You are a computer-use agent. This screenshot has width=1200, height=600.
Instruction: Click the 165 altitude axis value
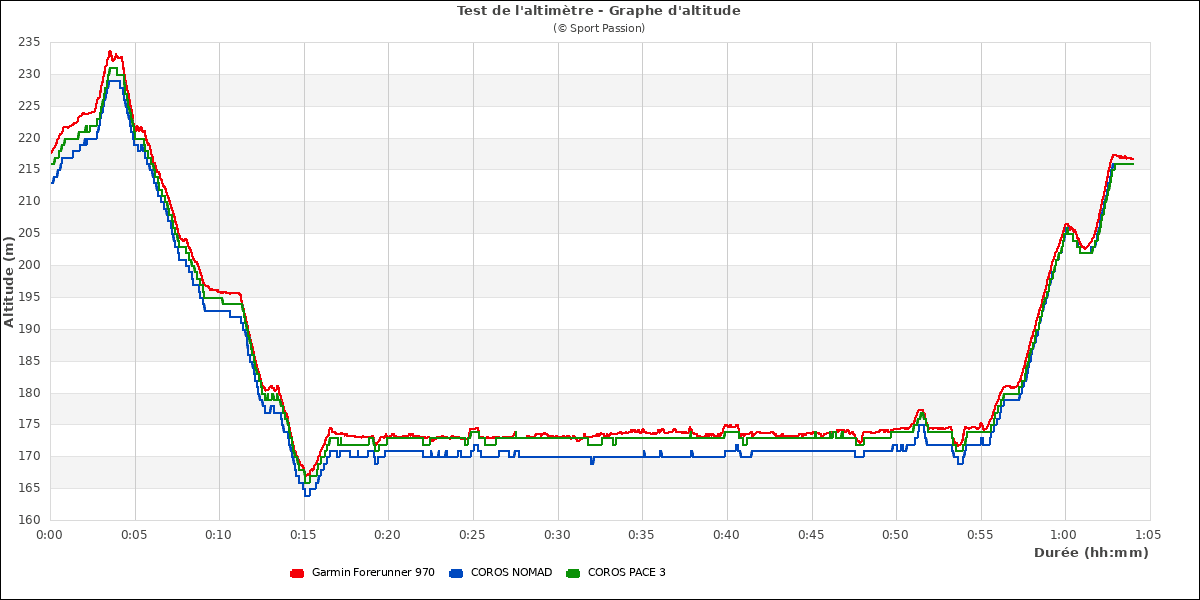coord(29,488)
